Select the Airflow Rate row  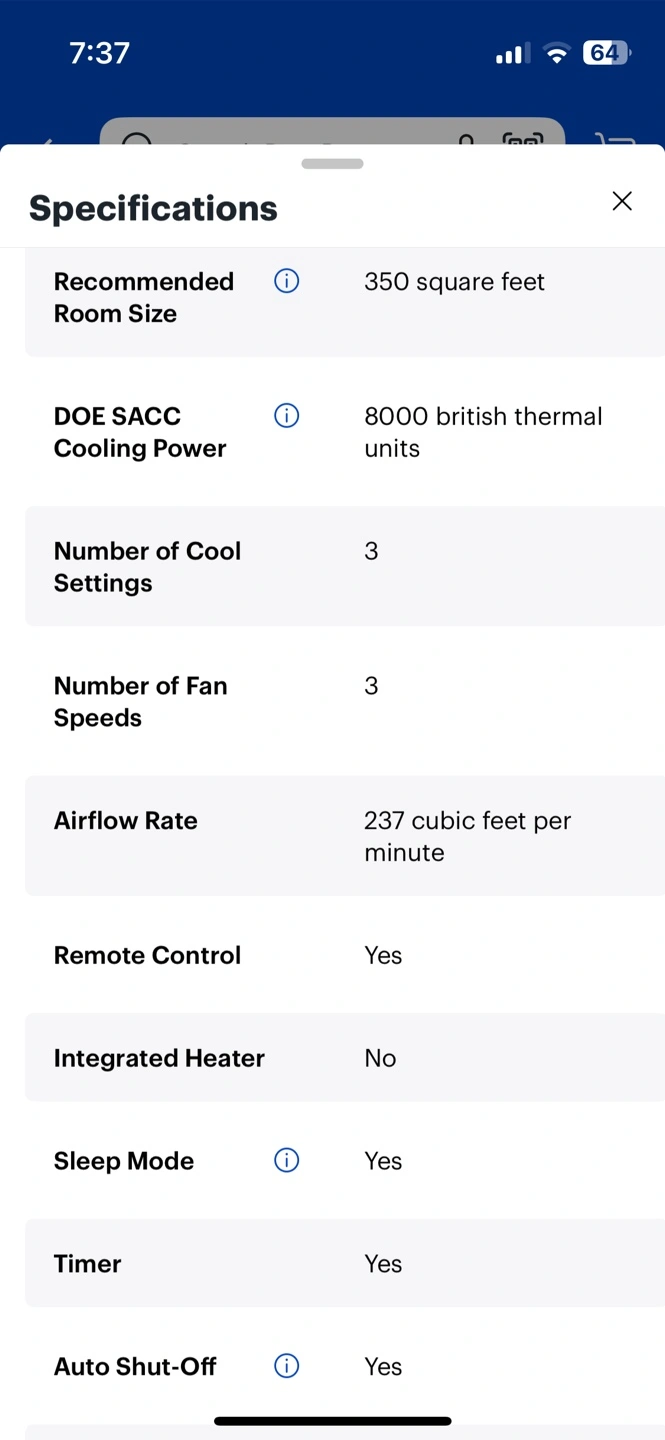(345, 836)
